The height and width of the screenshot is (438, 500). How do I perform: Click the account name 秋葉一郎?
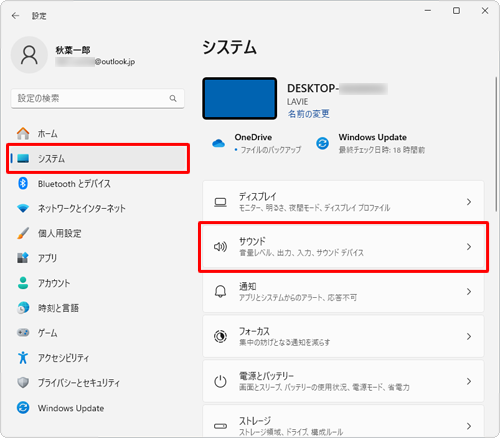point(73,50)
